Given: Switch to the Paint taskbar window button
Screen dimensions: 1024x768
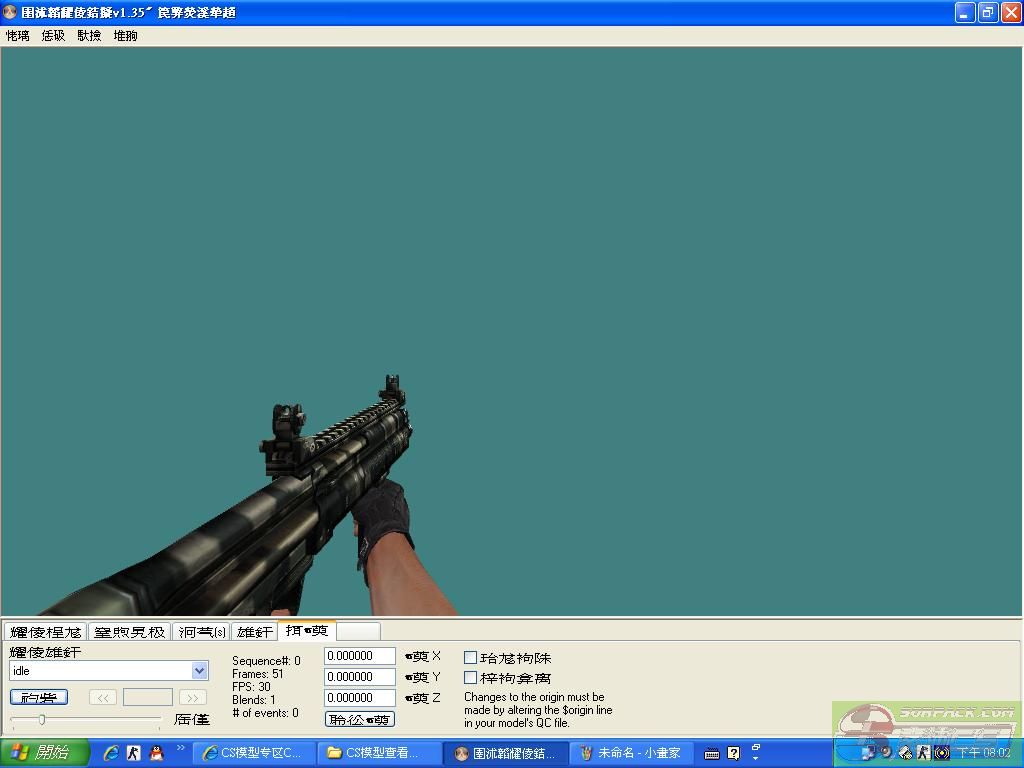Looking at the screenshot, I should click(x=631, y=753).
